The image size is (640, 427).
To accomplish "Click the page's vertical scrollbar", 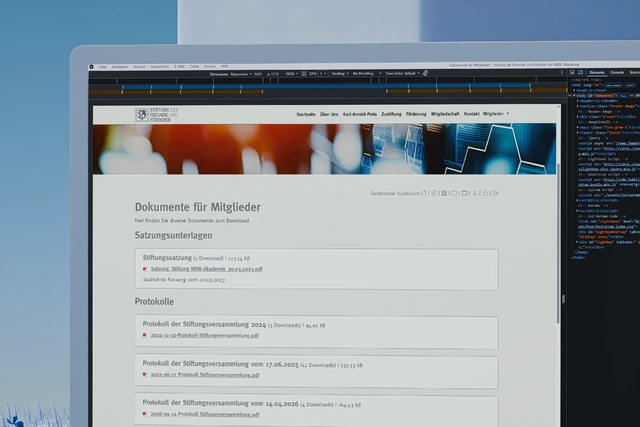I will click(x=558, y=244).
